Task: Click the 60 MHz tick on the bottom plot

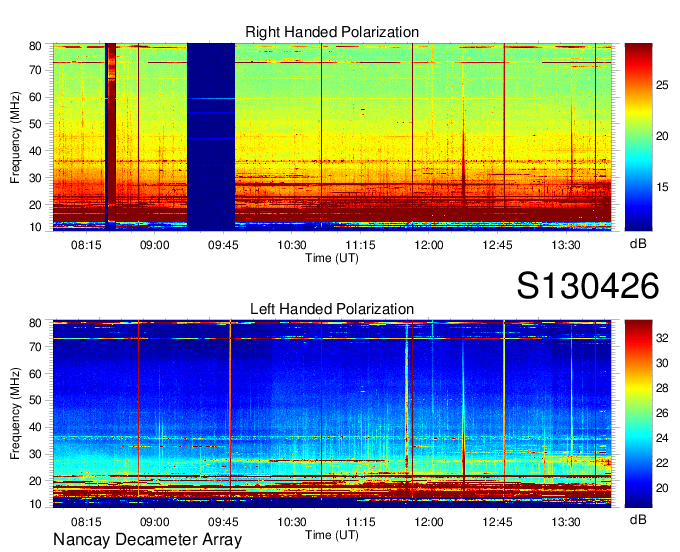Action: pos(35,374)
